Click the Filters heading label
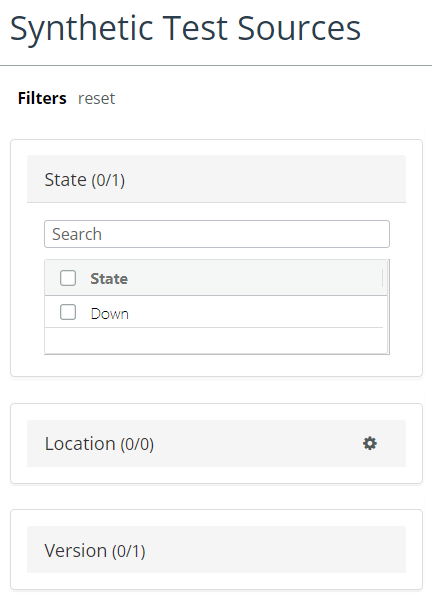The width and height of the screenshot is (432, 602). click(x=42, y=98)
